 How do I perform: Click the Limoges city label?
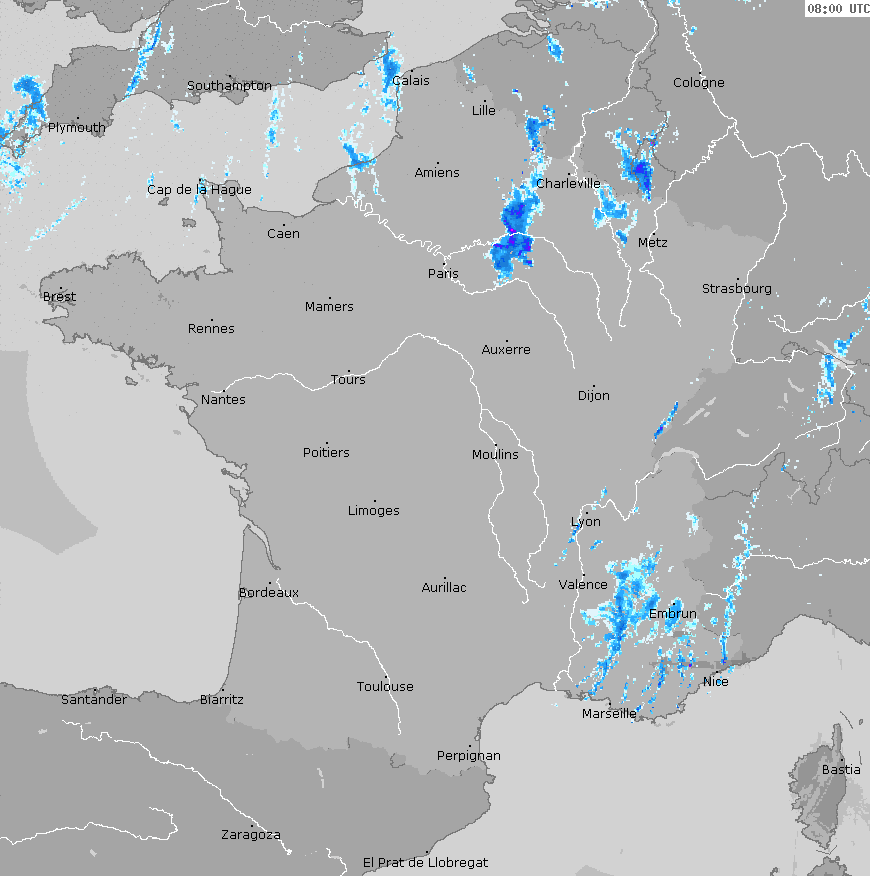[x=374, y=511]
